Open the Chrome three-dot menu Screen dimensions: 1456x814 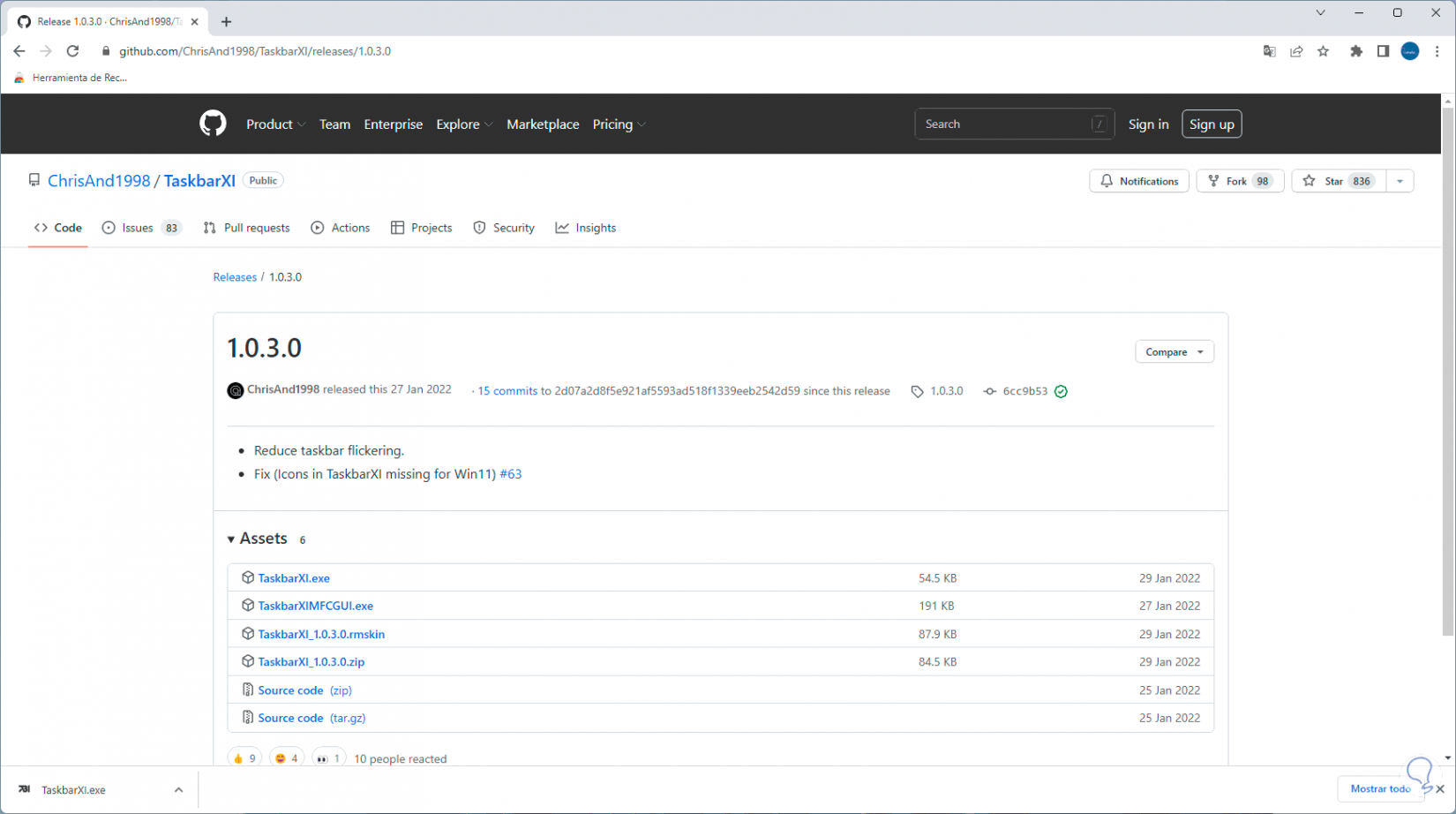pyautogui.click(x=1437, y=51)
